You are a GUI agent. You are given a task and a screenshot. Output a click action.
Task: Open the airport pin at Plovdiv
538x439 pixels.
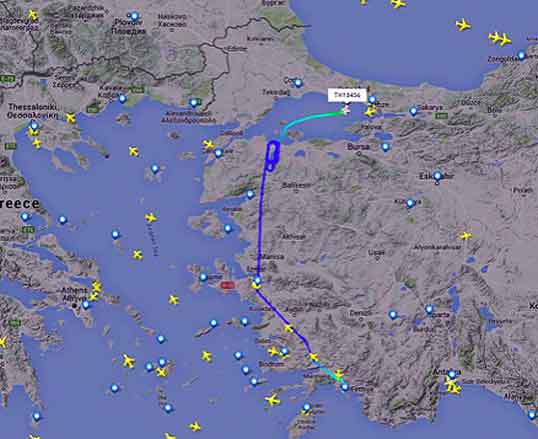pyautogui.click(x=134, y=16)
